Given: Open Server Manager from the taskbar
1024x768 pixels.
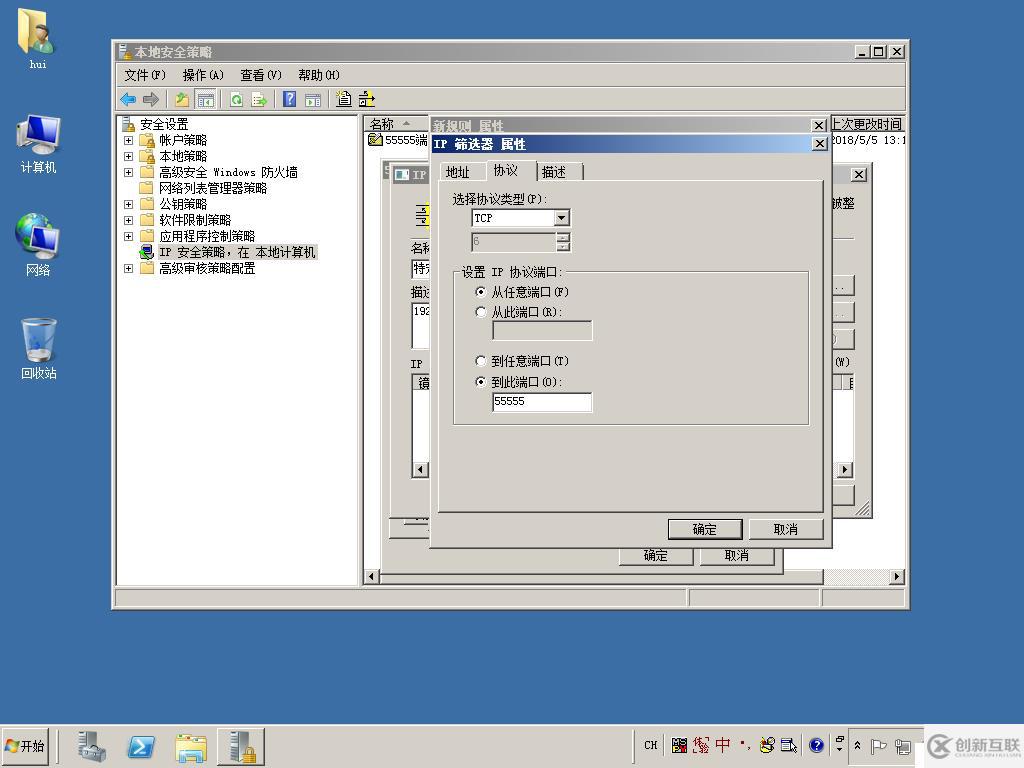Looking at the screenshot, I should pyautogui.click(x=91, y=746).
